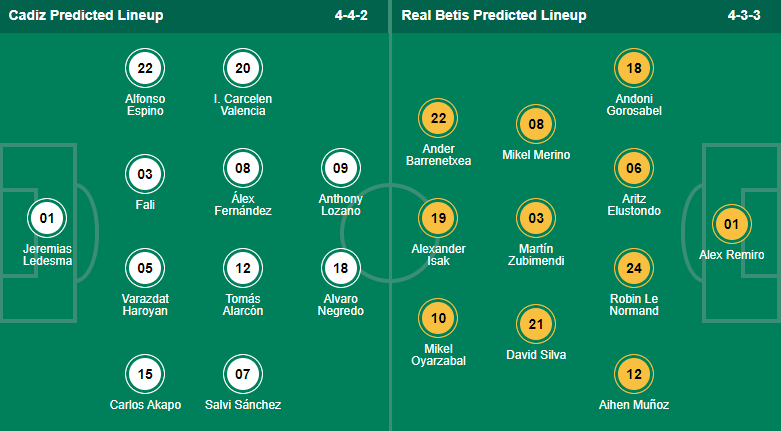Open the Cadiz Predicted Lineup header
The width and height of the screenshot is (781, 431).
[86, 16]
